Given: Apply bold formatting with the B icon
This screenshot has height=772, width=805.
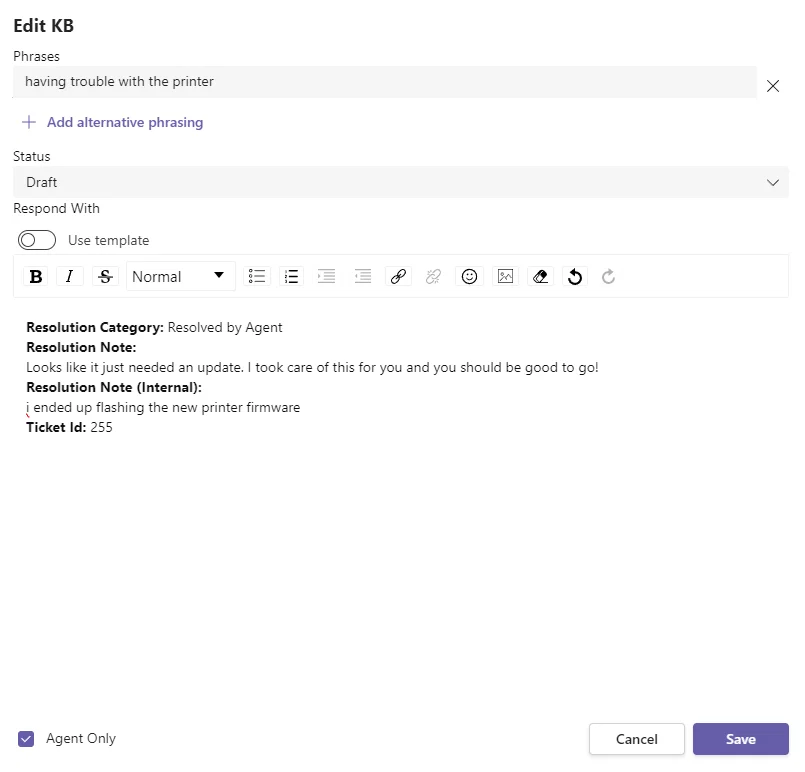Looking at the screenshot, I should coord(36,277).
